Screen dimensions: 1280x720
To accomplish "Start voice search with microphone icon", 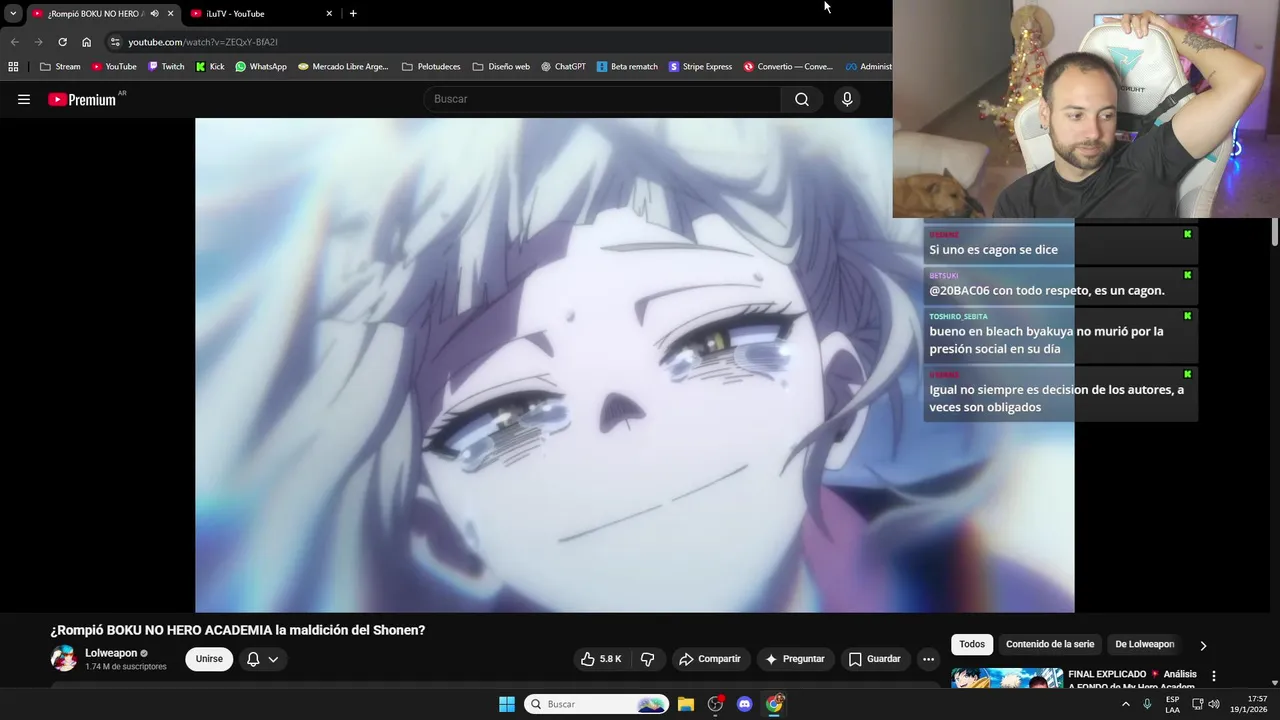I will pos(847,99).
